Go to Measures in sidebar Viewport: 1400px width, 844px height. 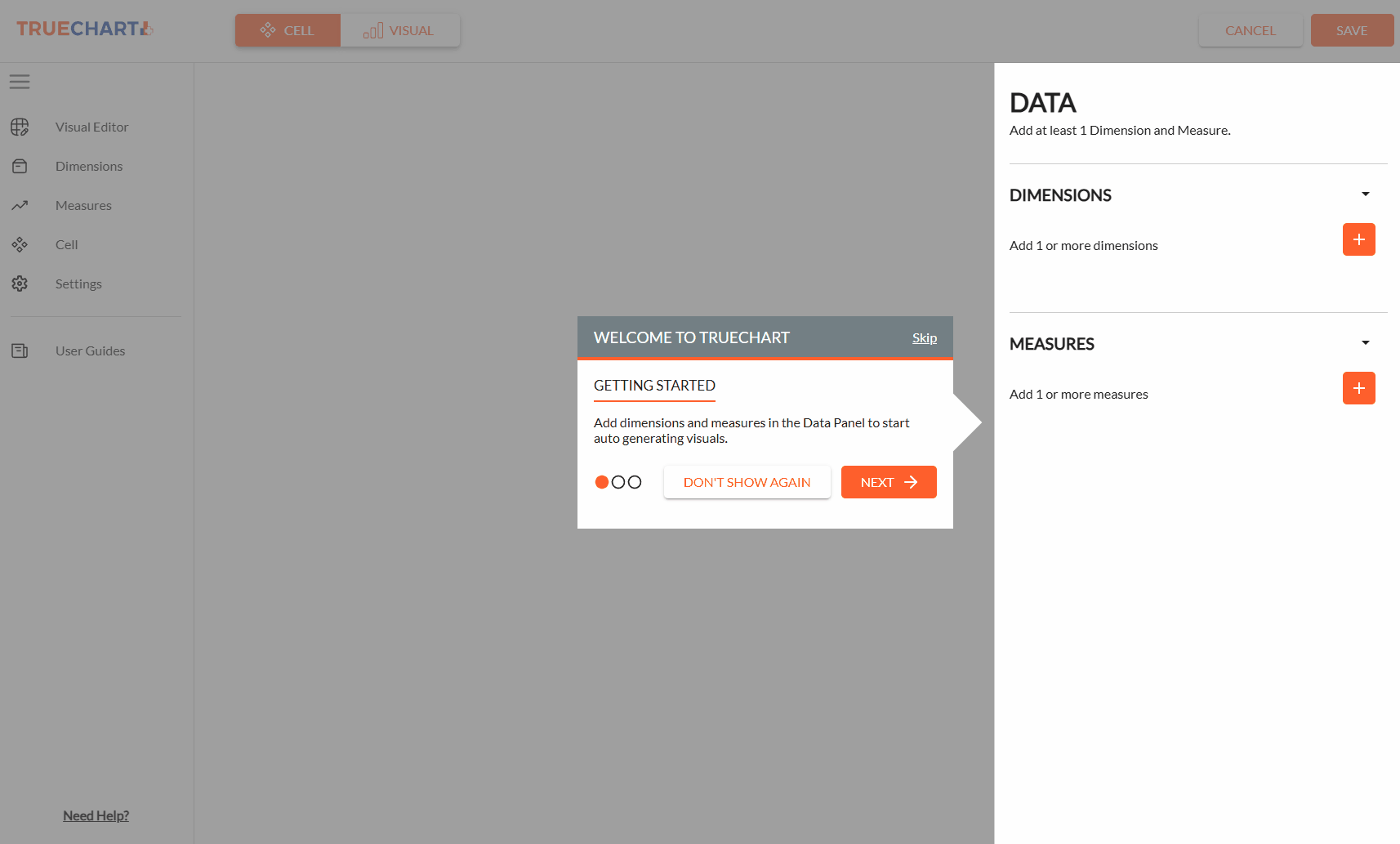point(83,205)
